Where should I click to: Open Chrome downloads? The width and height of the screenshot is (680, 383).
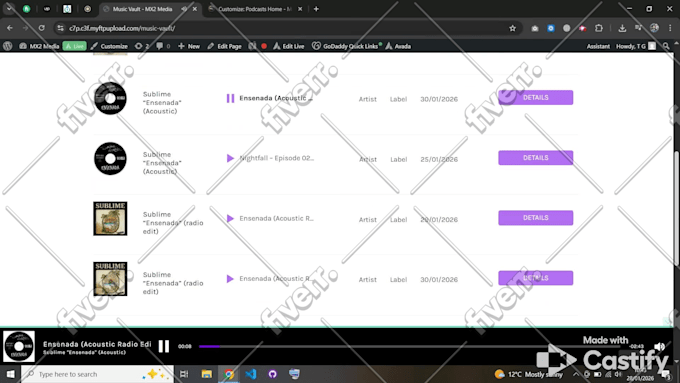pos(622,28)
